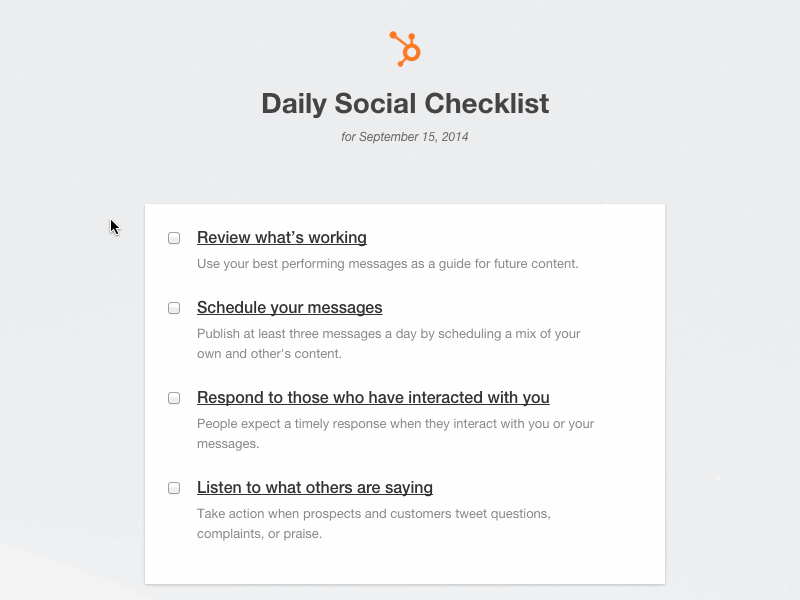This screenshot has width=800, height=600.
Task: Select the "for September 15, 2014" date text
Action: coord(404,136)
